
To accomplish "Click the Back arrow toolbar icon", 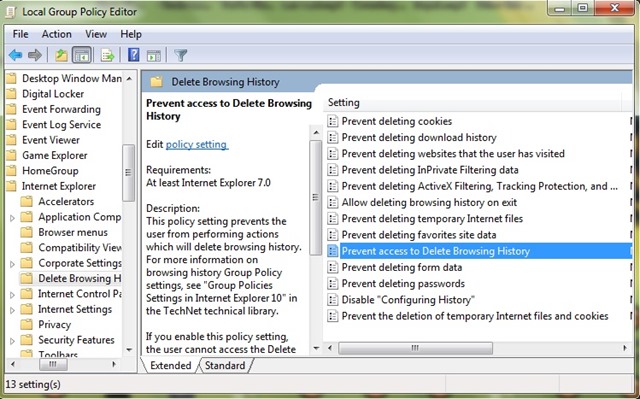I will pos(16,55).
